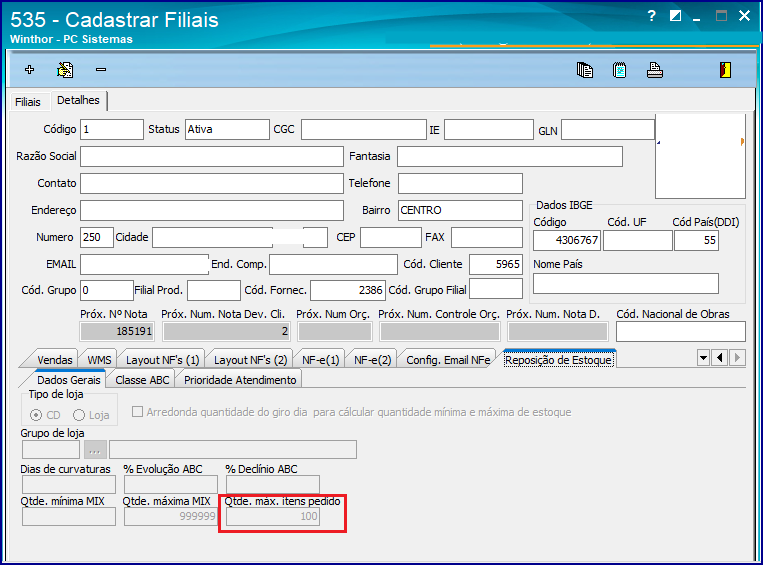This screenshot has width=763, height=565.
Task: Click the edit record icon in the toolbar
Action: click(65, 70)
